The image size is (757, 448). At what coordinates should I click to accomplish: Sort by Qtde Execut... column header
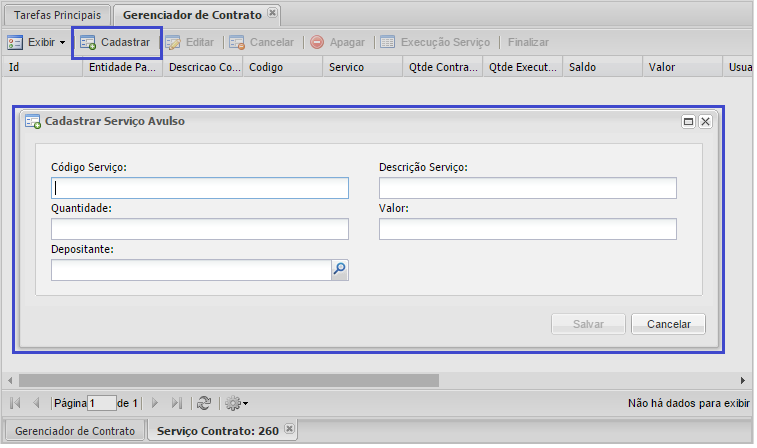(x=523, y=67)
